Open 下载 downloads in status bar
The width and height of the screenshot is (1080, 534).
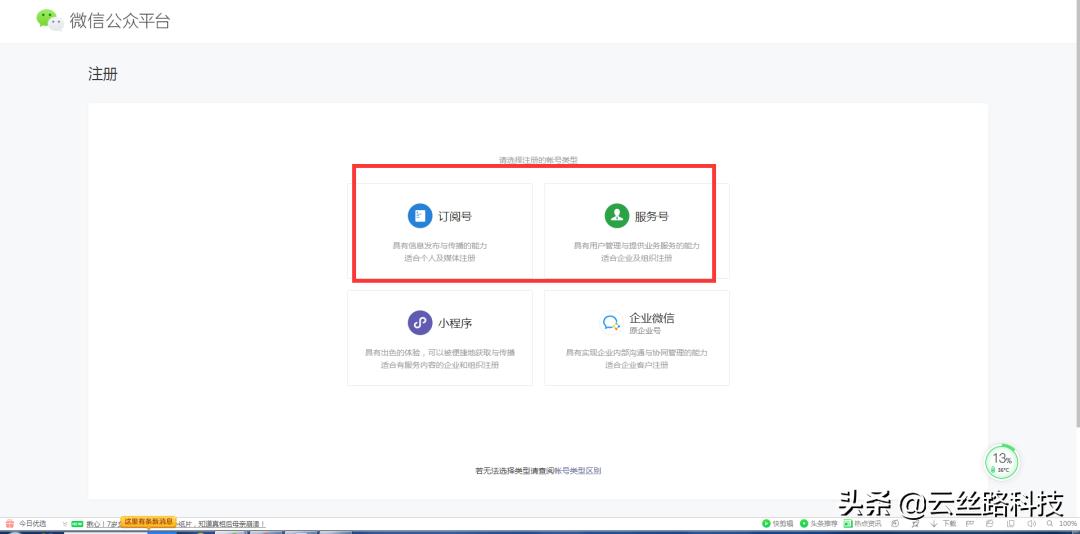[x=943, y=524]
